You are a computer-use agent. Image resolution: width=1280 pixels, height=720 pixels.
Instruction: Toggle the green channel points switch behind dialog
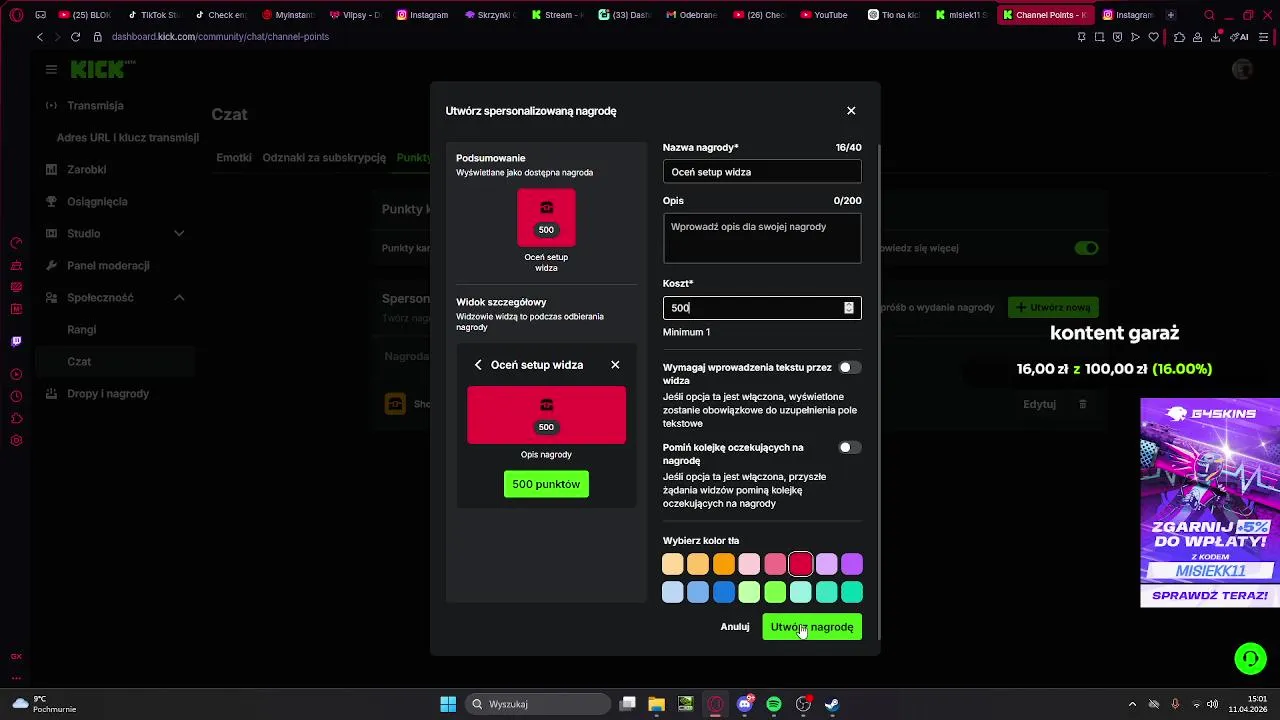pos(1086,248)
